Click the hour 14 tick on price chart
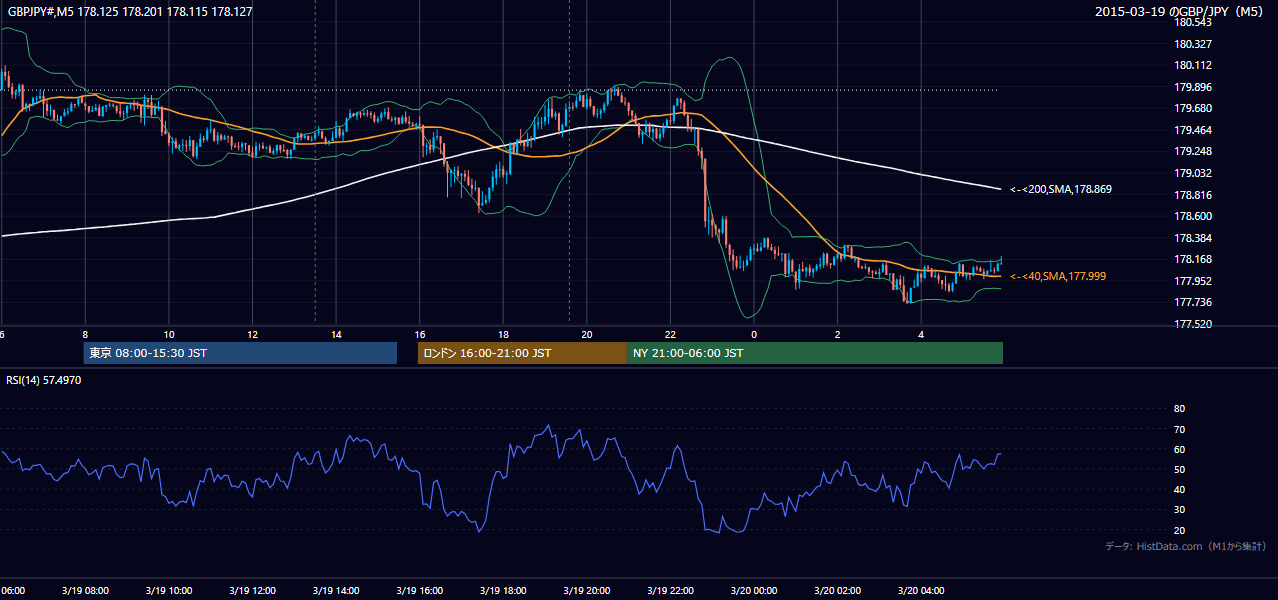 (336, 334)
